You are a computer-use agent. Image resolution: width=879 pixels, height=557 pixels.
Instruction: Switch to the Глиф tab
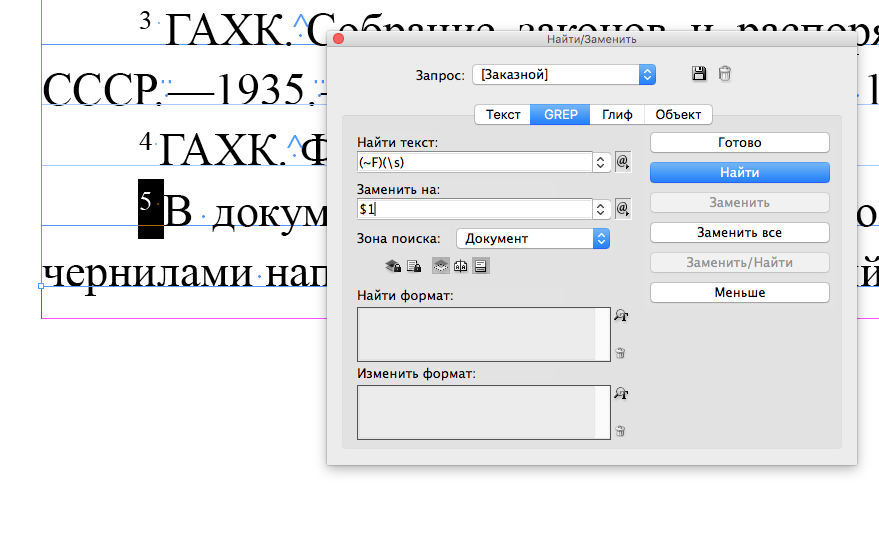(617, 114)
